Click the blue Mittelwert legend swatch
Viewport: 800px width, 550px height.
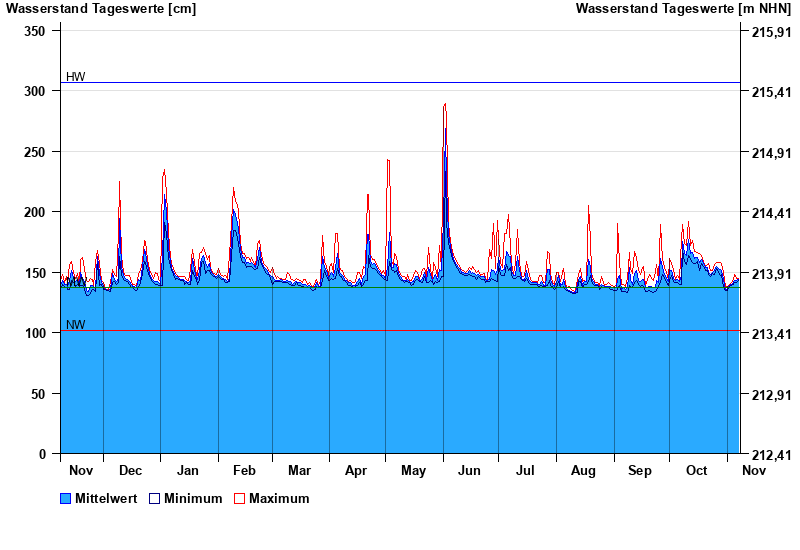[x=66, y=498]
